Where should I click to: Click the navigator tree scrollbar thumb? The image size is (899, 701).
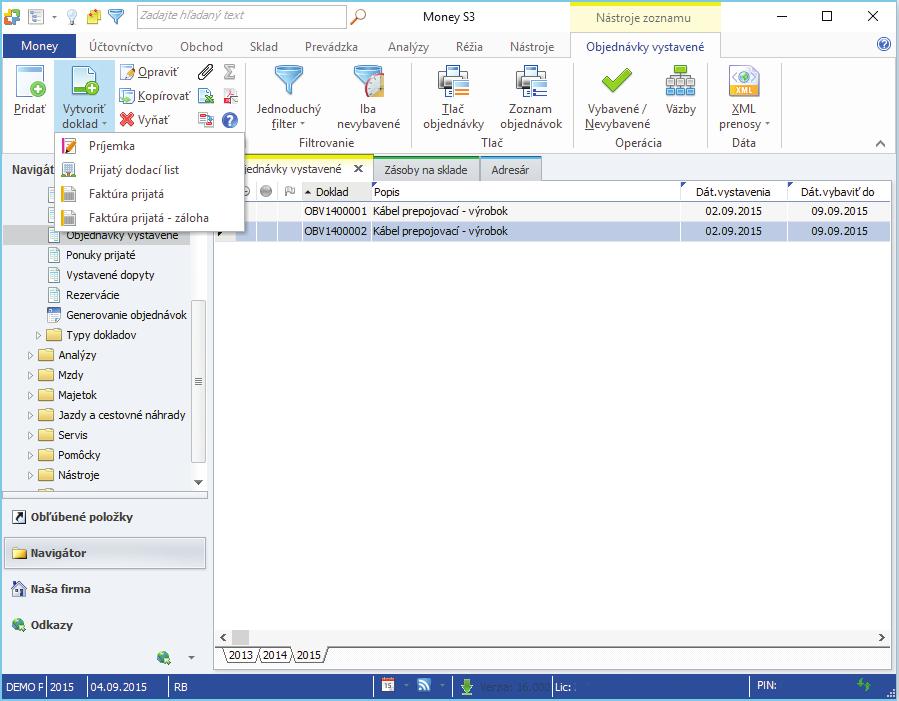click(x=198, y=381)
